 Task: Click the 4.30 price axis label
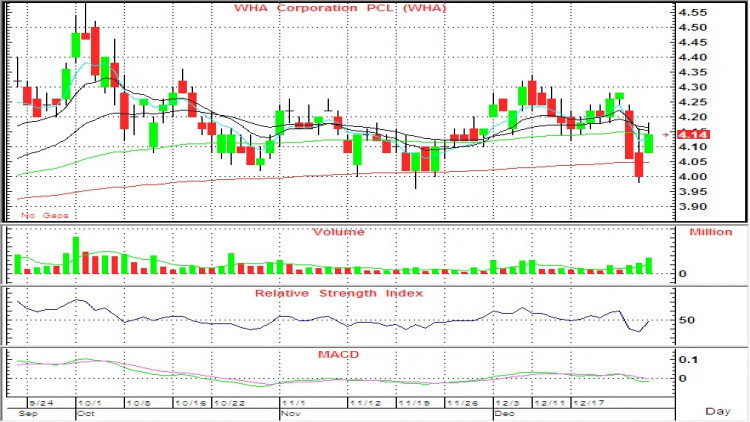tap(693, 87)
